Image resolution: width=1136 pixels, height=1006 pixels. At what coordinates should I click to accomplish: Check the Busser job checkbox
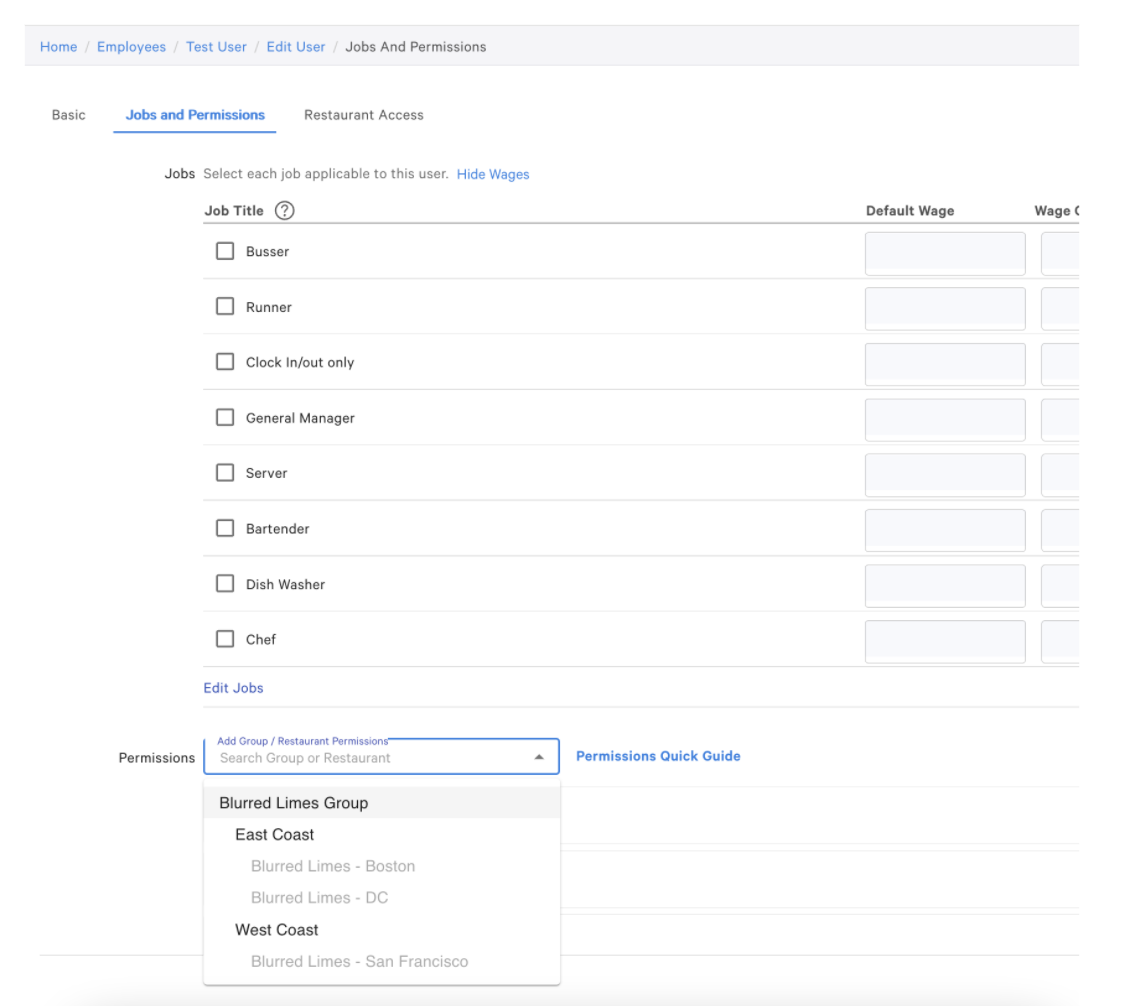click(x=225, y=251)
